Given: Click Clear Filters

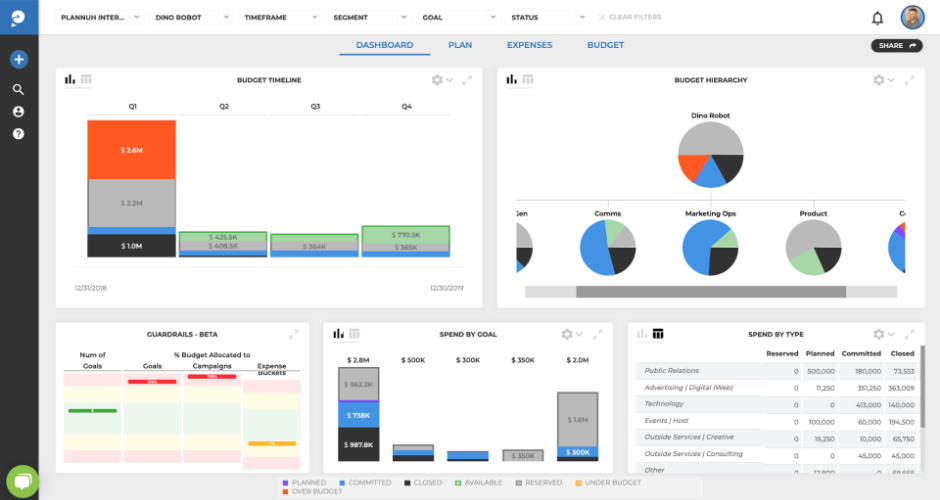Looking at the screenshot, I should click(628, 18).
